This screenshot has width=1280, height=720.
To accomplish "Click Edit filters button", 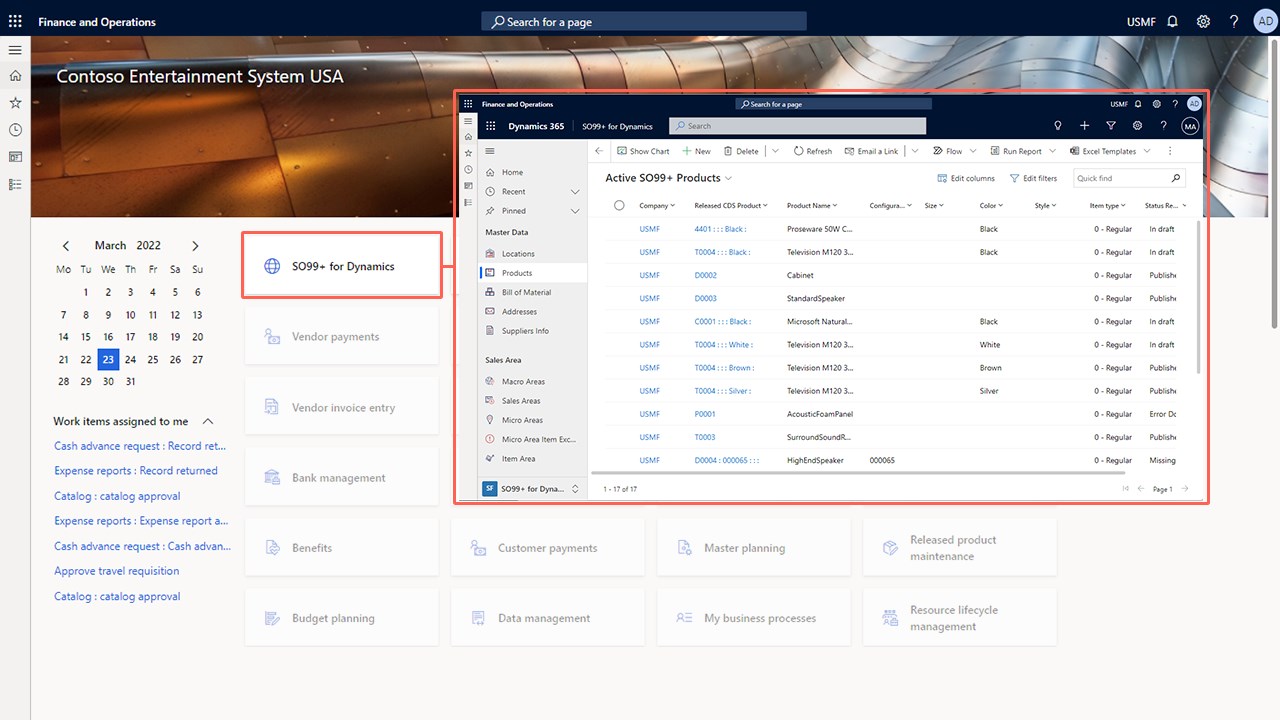I will tap(1033, 178).
